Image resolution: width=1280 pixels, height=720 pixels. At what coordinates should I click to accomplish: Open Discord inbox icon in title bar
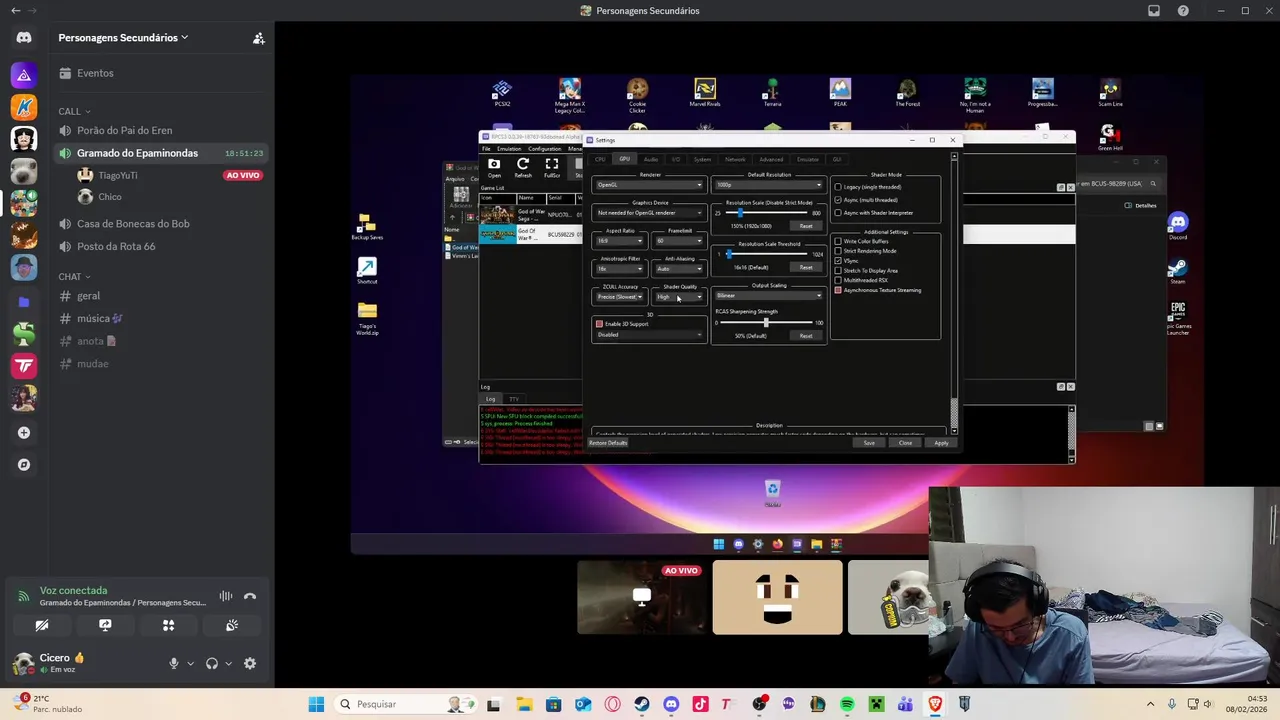click(1154, 11)
